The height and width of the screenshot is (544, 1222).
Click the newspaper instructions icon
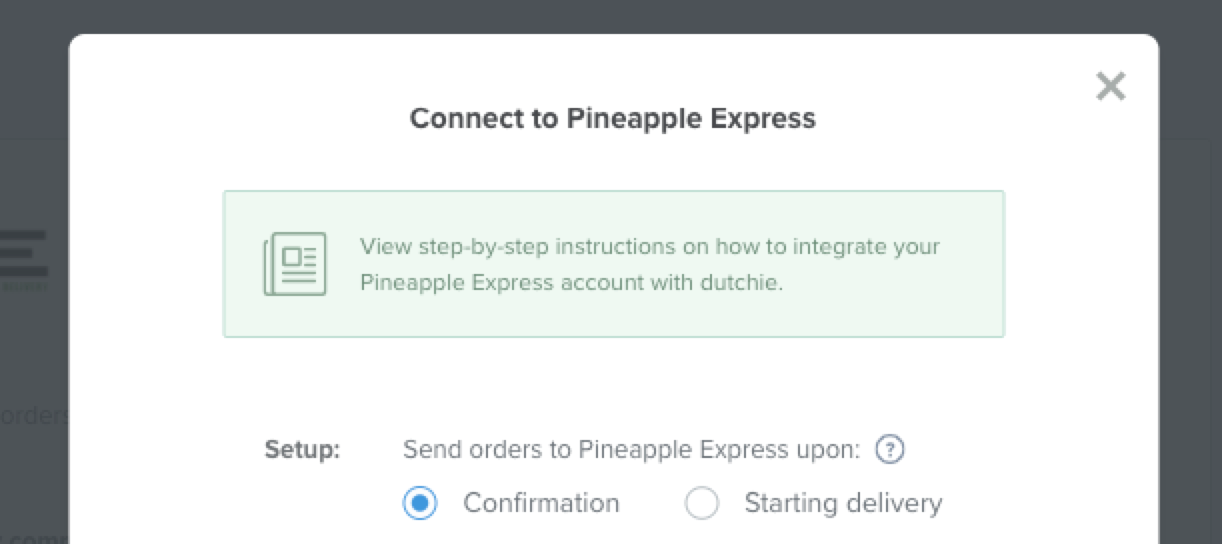coord(295,264)
